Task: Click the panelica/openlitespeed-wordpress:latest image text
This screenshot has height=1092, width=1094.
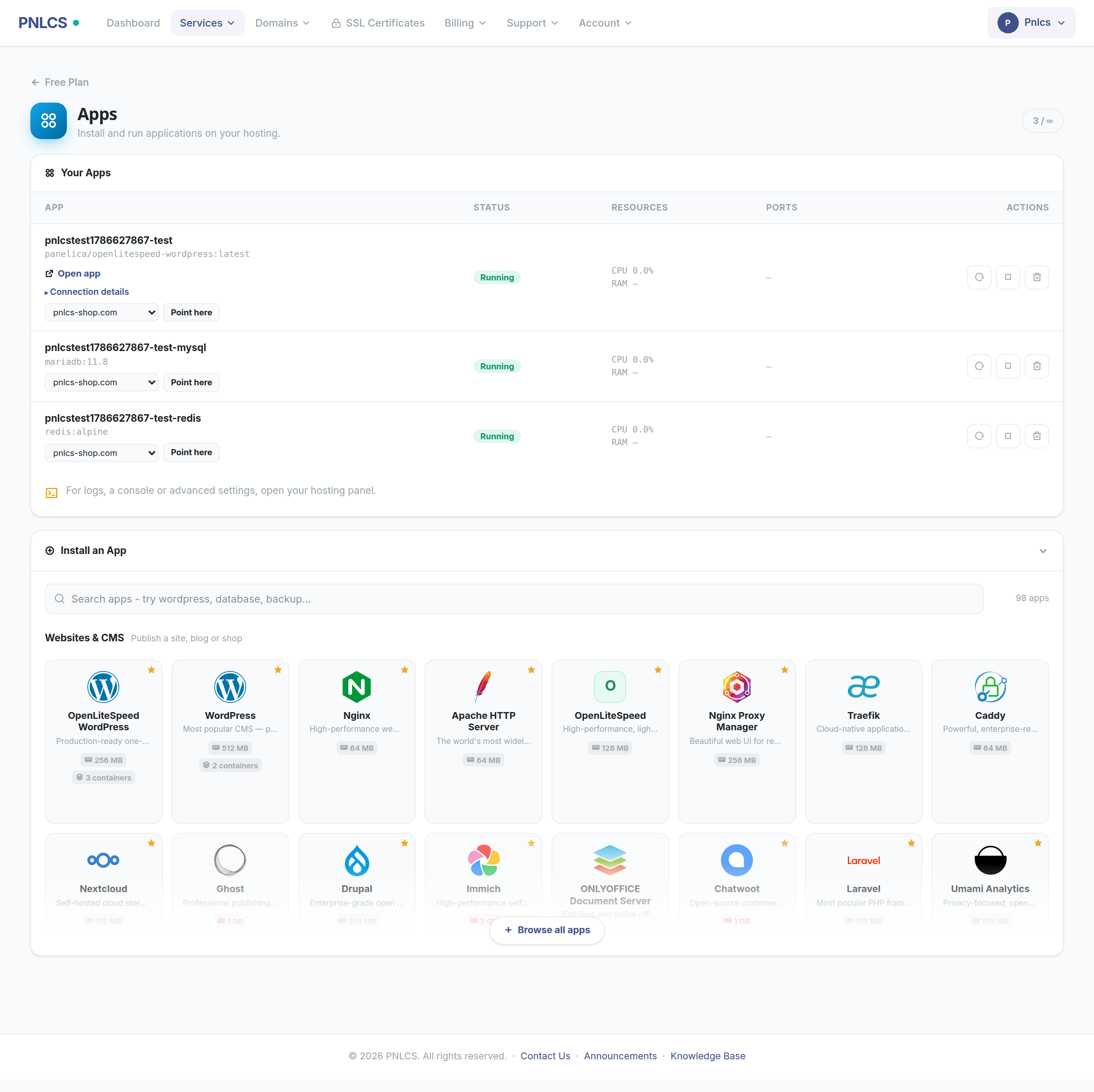Action: (x=147, y=254)
